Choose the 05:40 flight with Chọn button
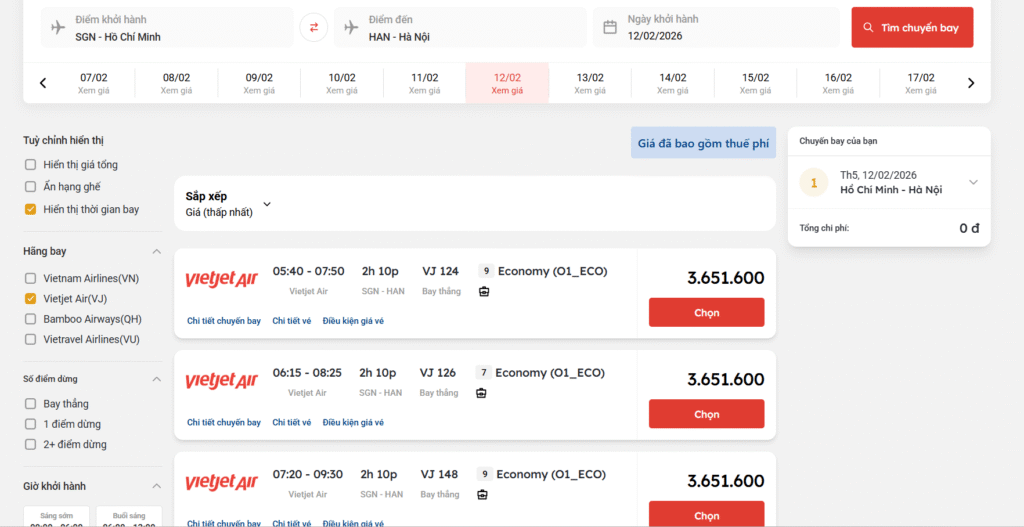The height and width of the screenshot is (527, 1024). (x=706, y=312)
